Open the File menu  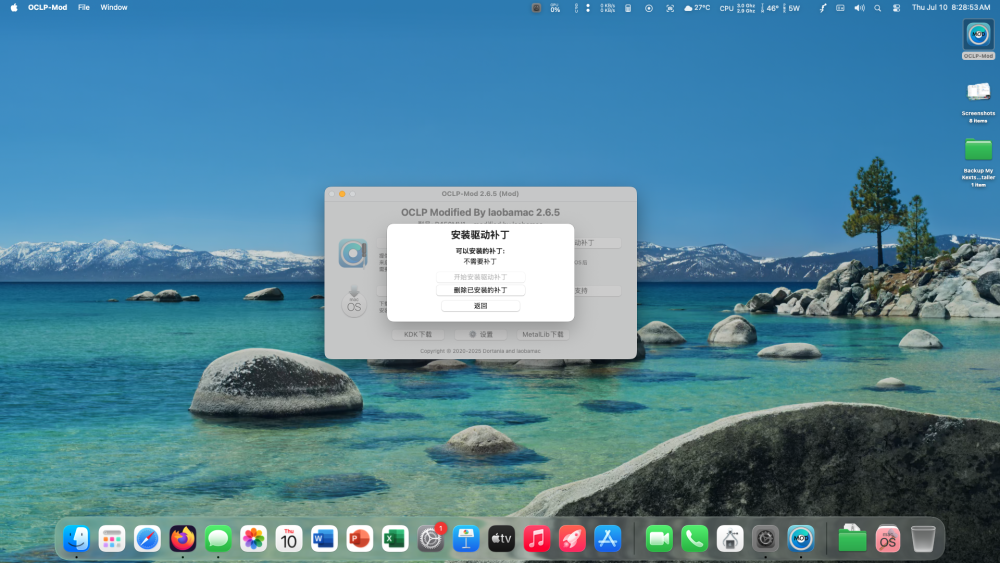(x=84, y=8)
